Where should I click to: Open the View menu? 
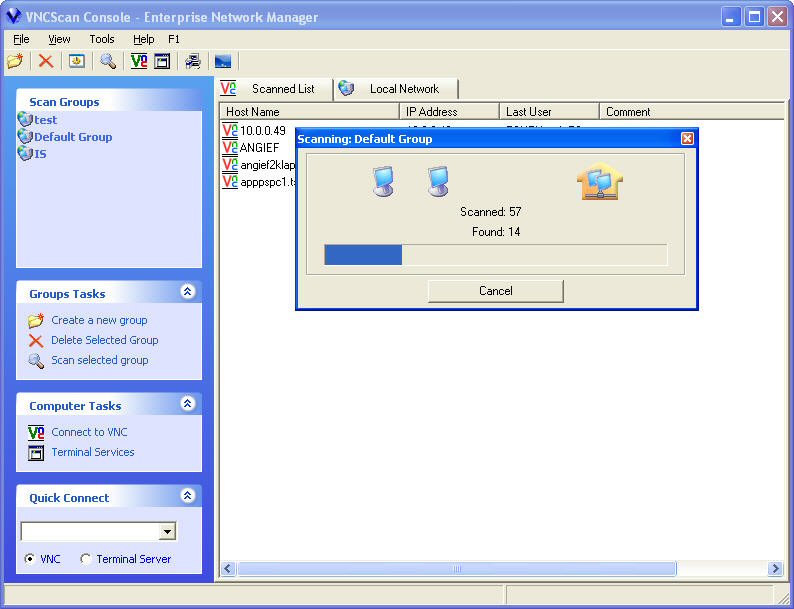coord(59,39)
